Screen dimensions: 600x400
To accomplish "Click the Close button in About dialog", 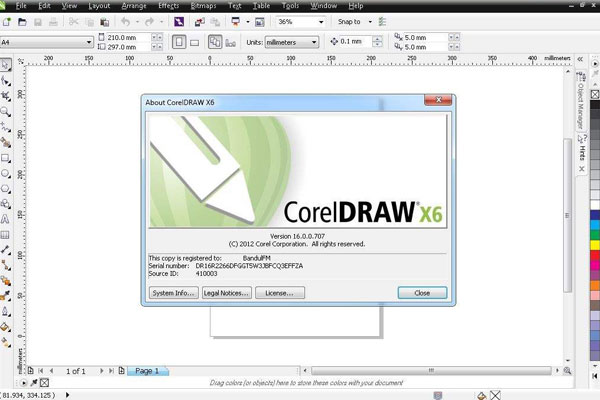I will (422, 293).
